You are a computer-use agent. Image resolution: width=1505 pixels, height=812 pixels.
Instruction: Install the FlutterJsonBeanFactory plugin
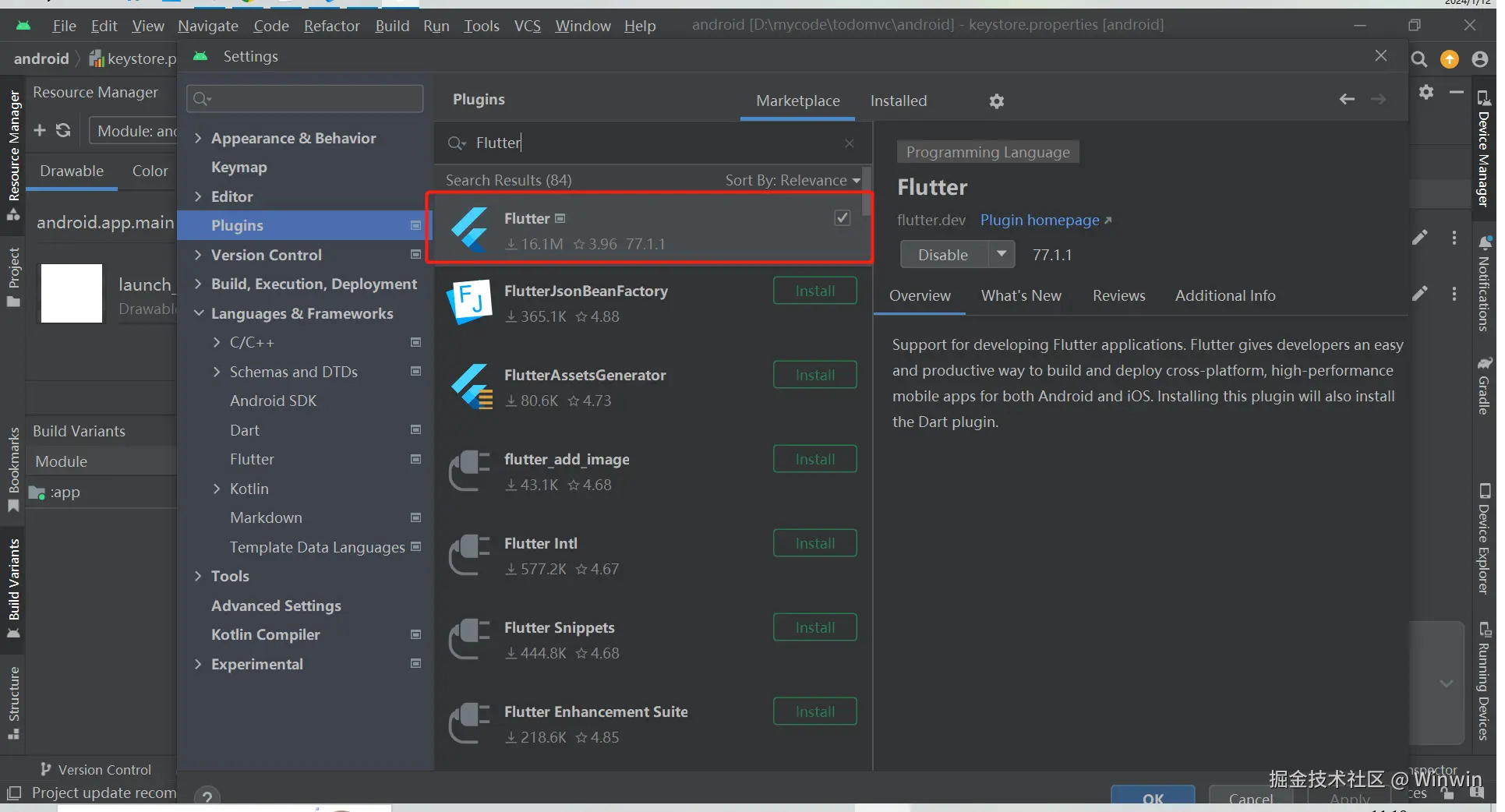point(815,291)
